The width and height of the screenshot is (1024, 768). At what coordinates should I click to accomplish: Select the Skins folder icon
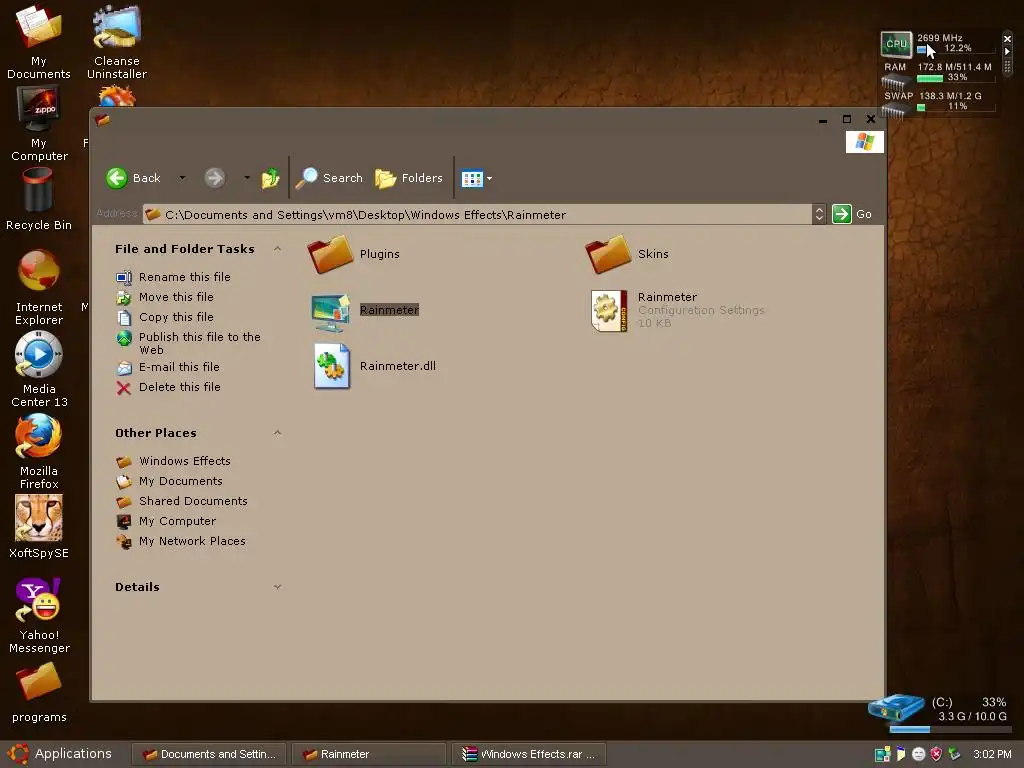click(608, 255)
